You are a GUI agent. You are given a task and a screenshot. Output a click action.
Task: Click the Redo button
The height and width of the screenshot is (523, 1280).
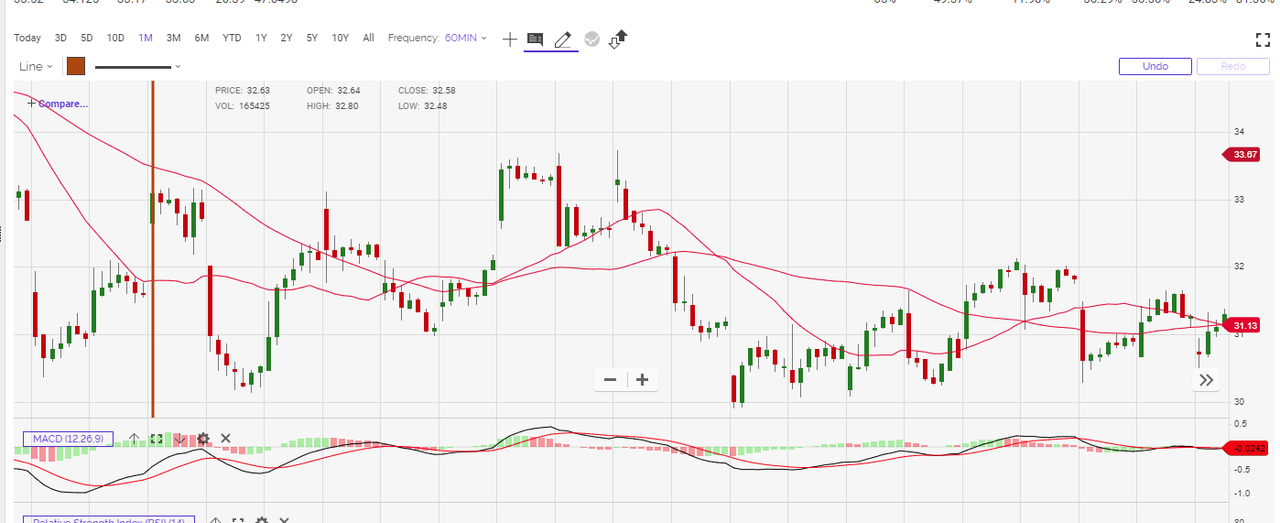click(1233, 66)
